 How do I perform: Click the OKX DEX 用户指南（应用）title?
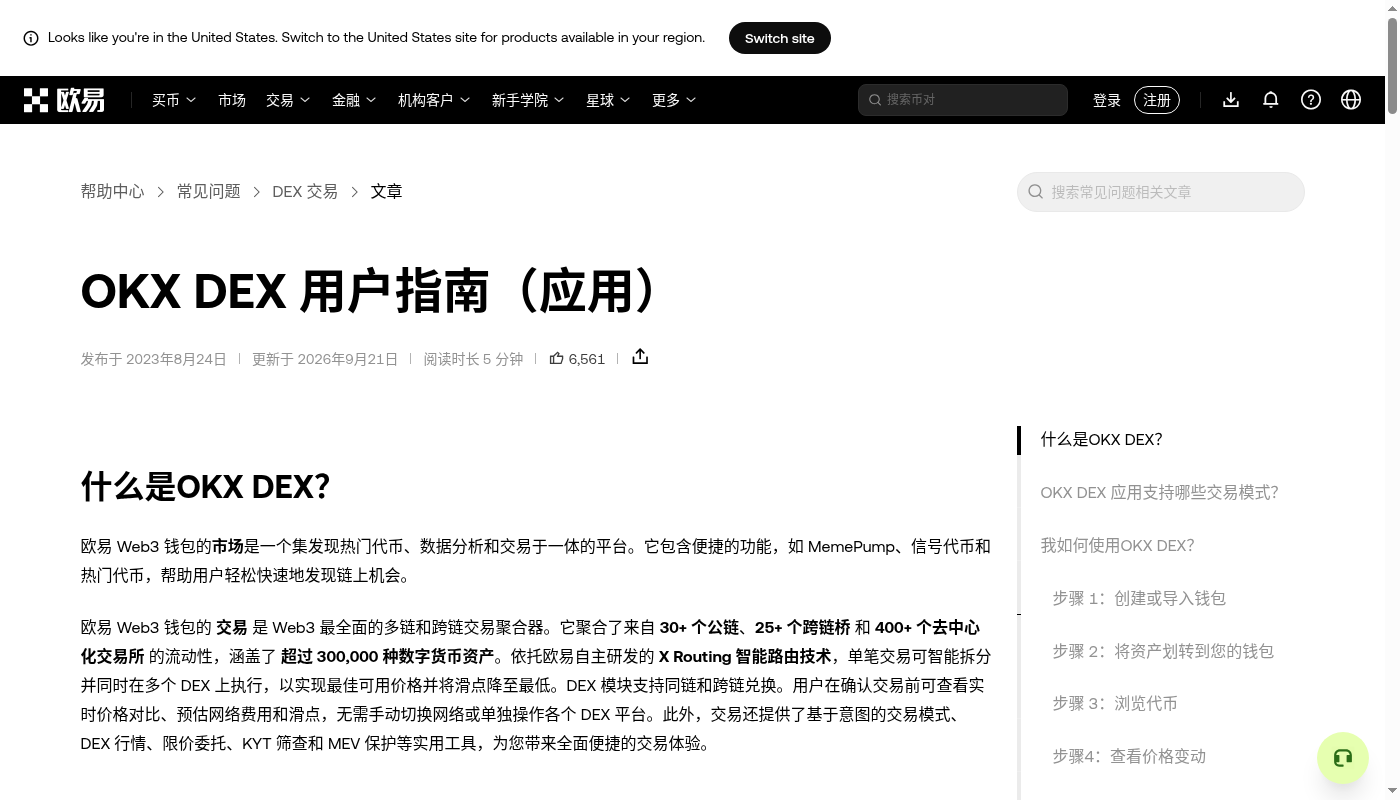click(371, 291)
